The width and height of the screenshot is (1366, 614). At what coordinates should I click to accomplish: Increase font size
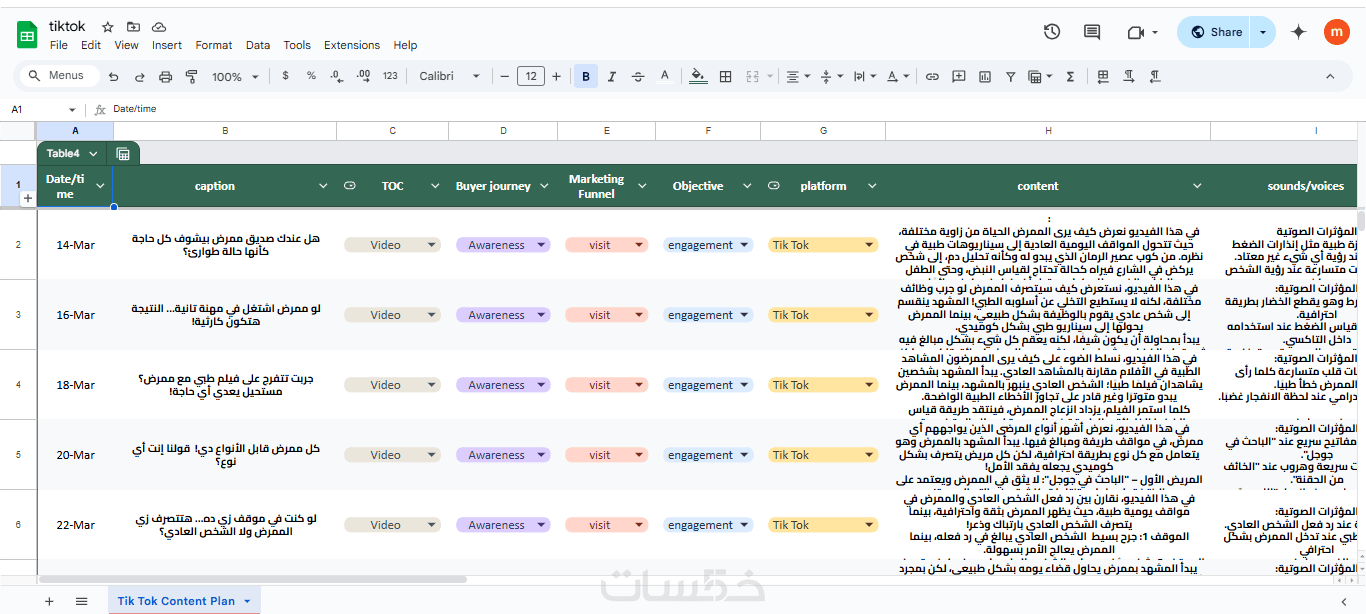pyautogui.click(x=557, y=76)
